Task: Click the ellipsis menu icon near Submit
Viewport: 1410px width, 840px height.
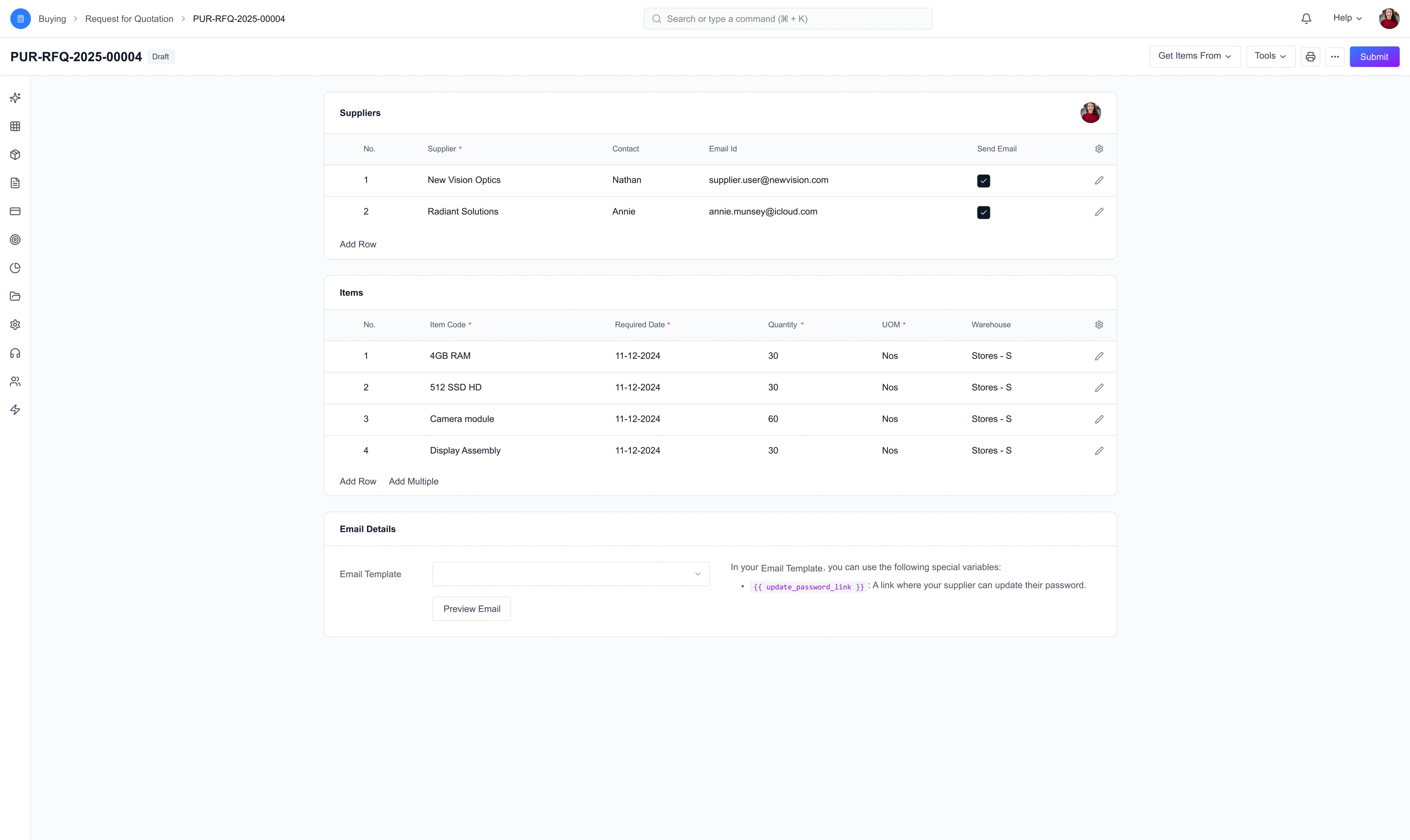Action: click(1335, 56)
